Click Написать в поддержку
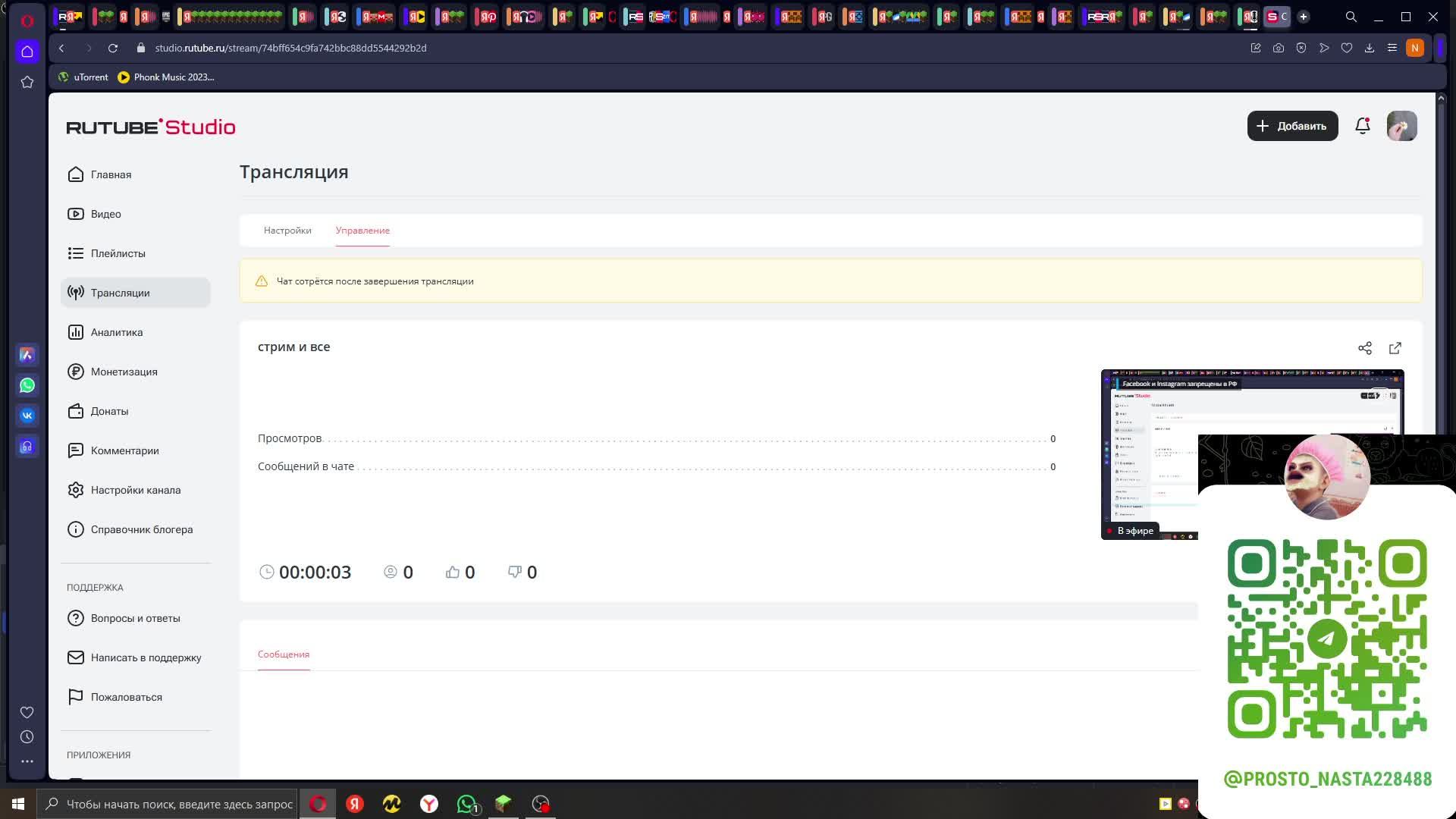 click(134, 657)
